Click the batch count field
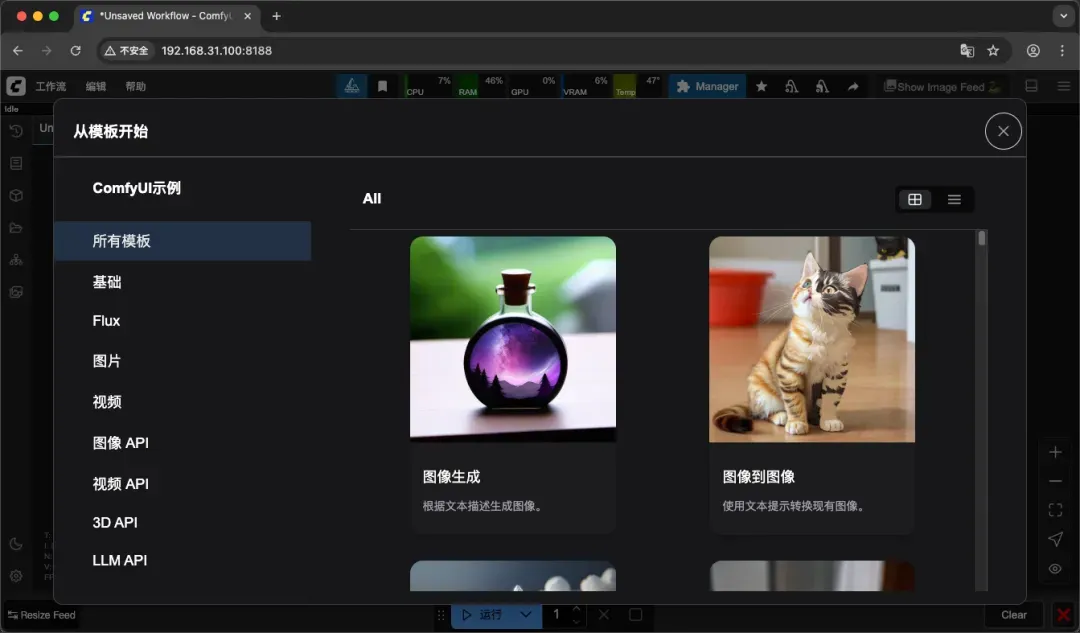This screenshot has width=1080, height=633. [x=556, y=614]
